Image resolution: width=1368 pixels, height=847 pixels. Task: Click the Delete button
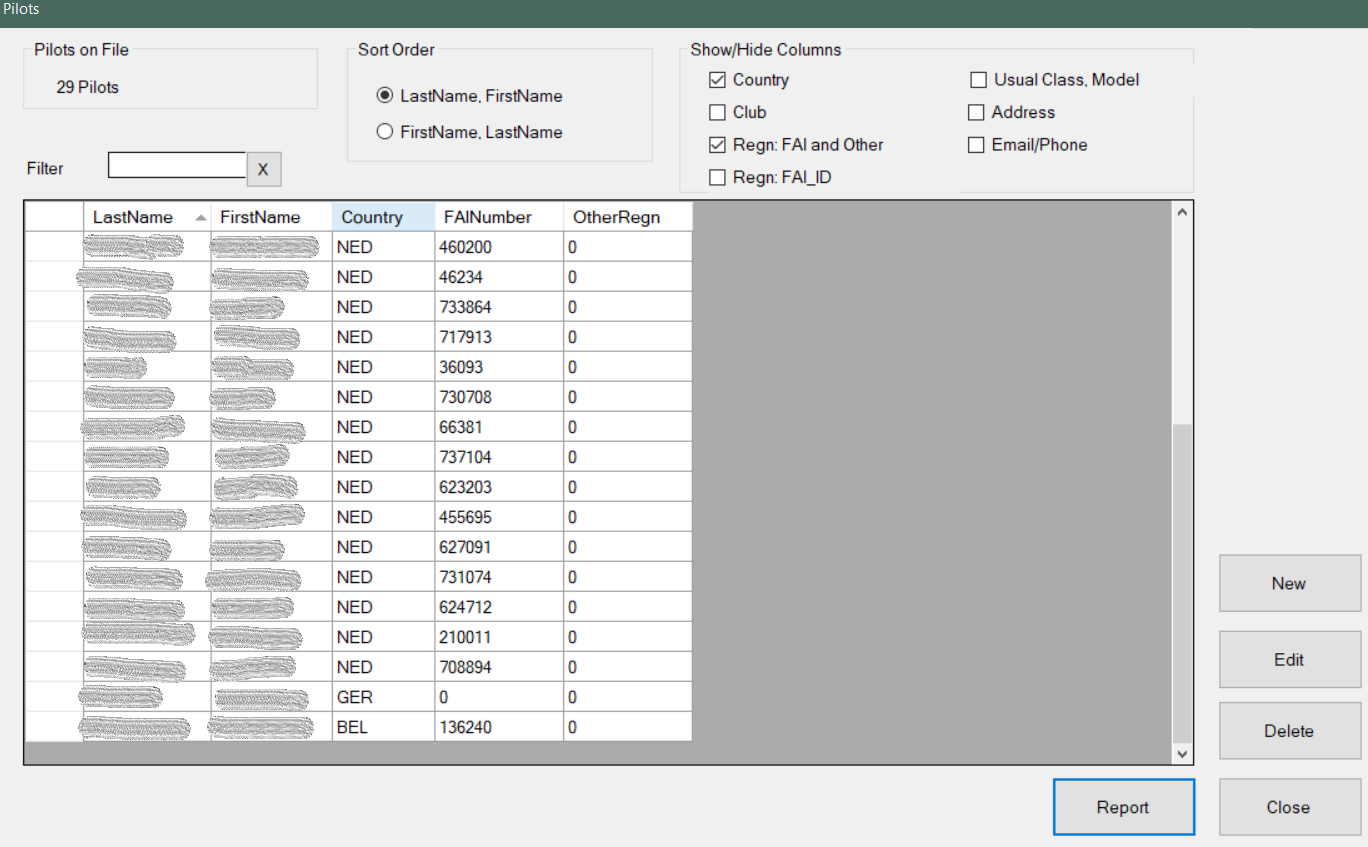(x=1289, y=731)
